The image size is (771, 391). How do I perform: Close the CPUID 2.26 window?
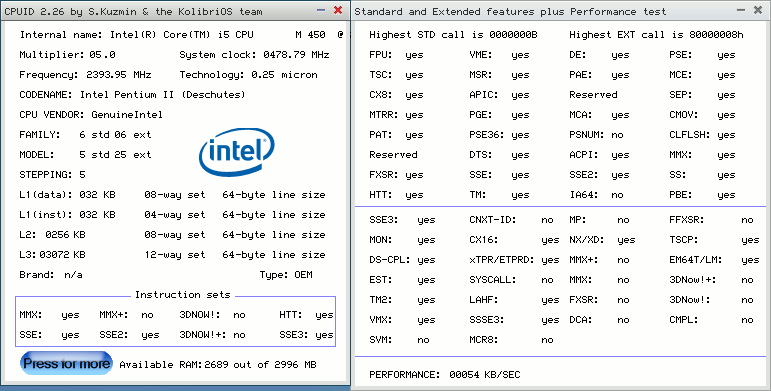pyautogui.click(x=338, y=10)
